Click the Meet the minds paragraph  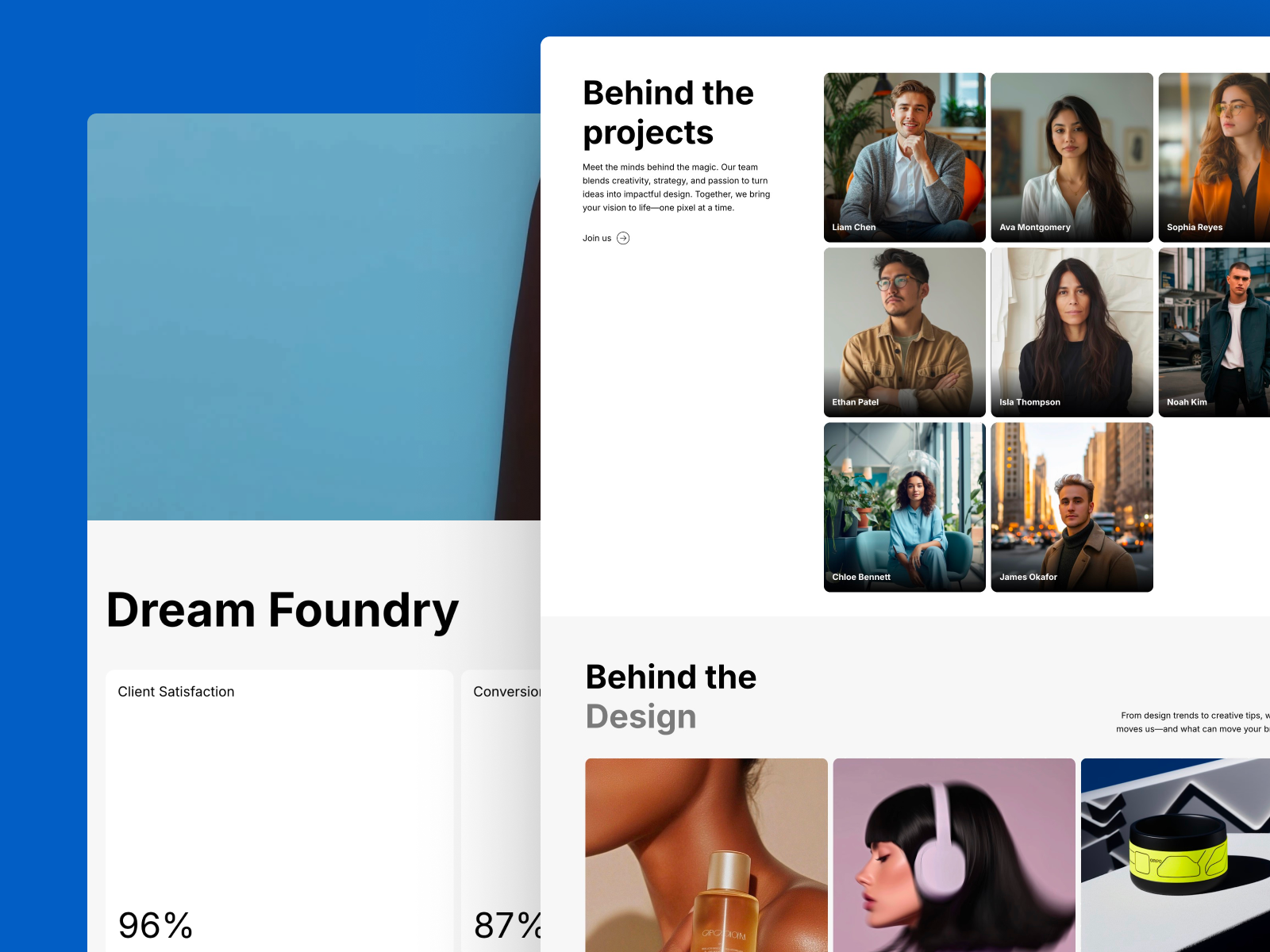tap(676, 187)
